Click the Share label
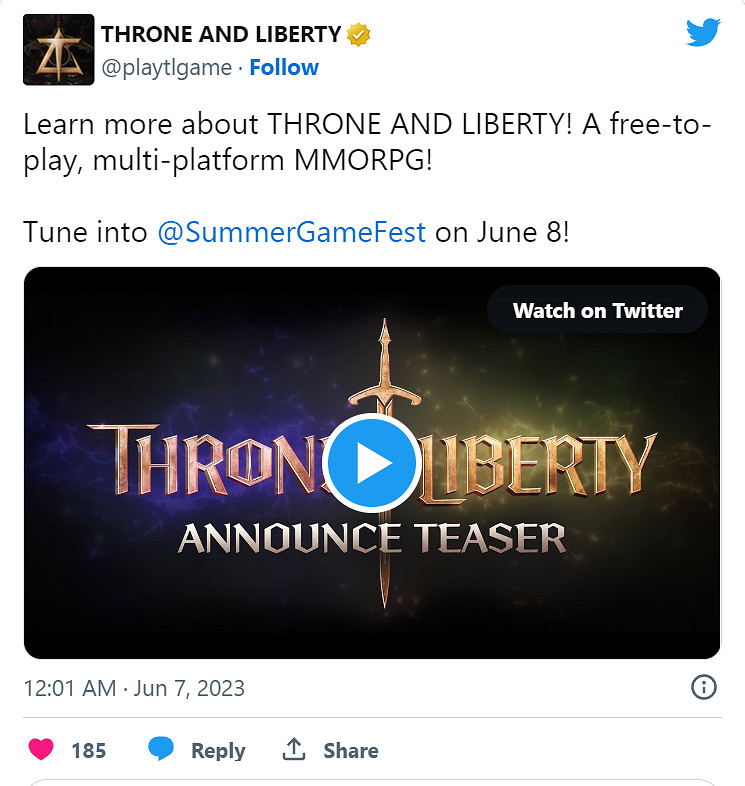 350,750
